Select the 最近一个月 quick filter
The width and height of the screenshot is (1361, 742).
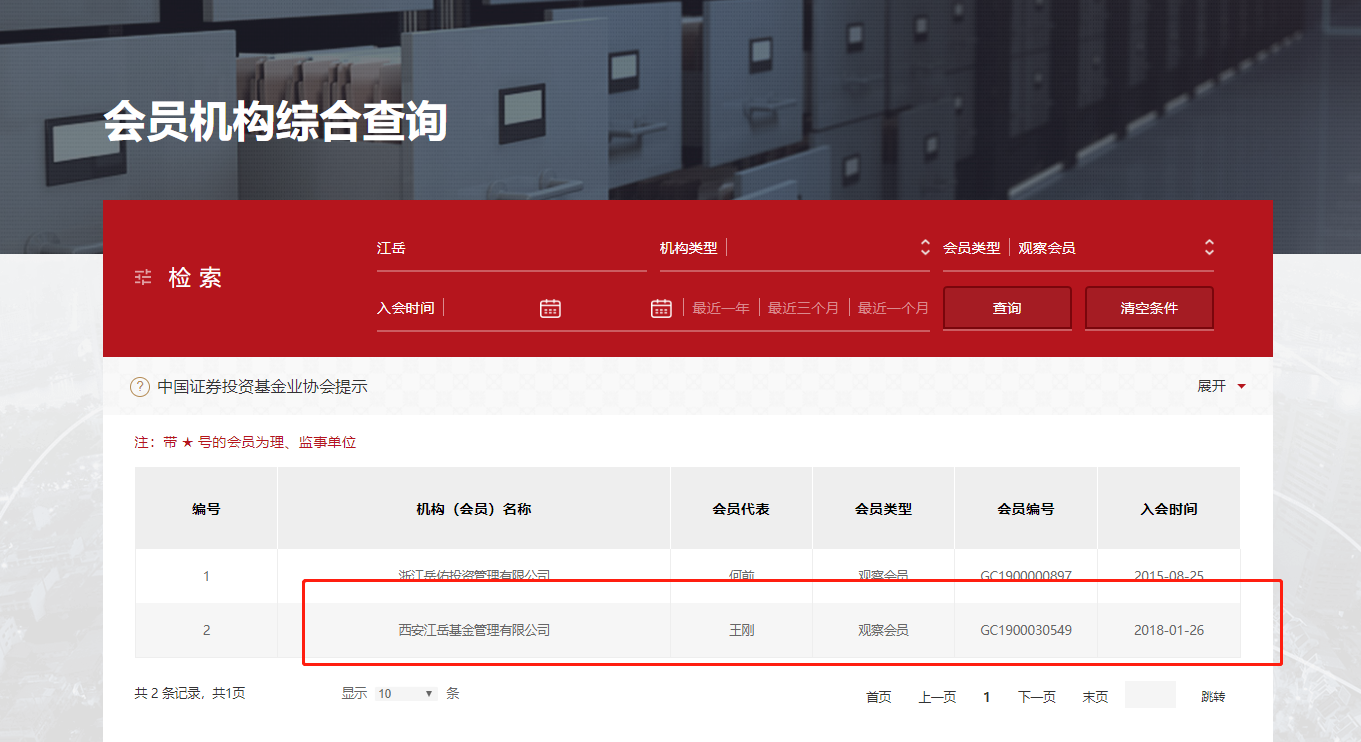pyautogui.click(x=893, y=308)
